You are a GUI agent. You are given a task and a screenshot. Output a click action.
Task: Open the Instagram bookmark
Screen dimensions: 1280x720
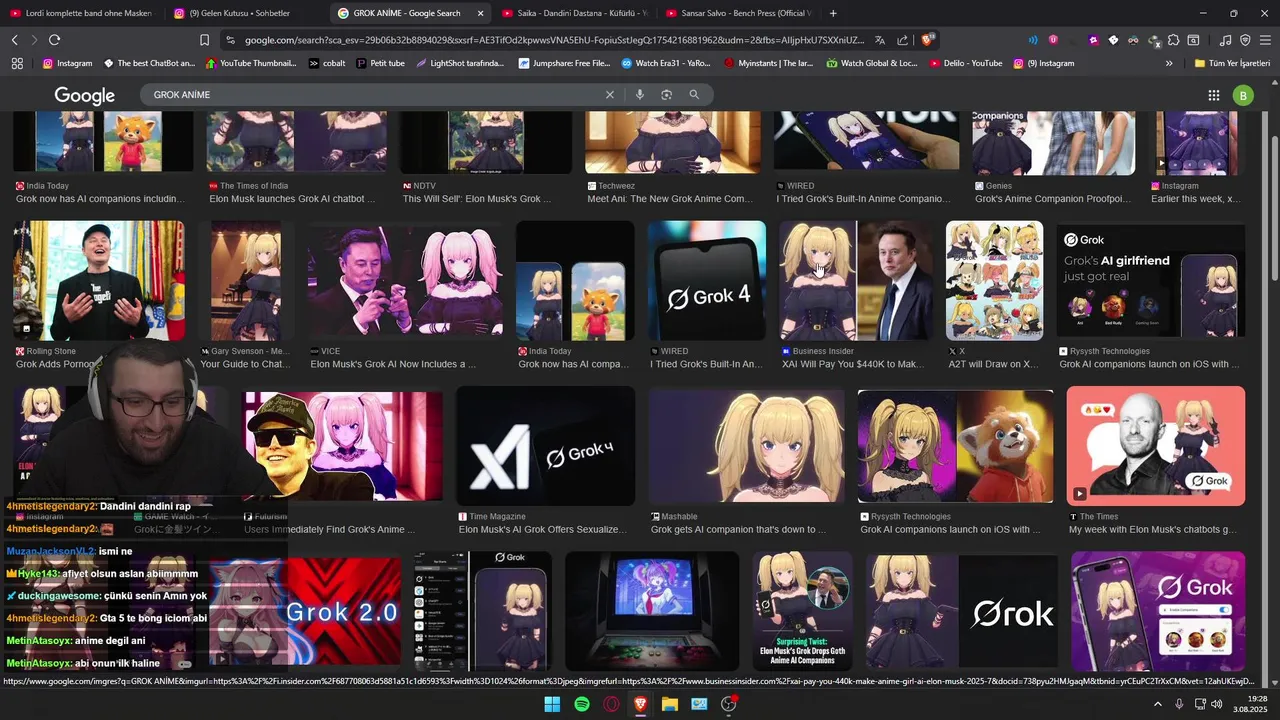67,63
